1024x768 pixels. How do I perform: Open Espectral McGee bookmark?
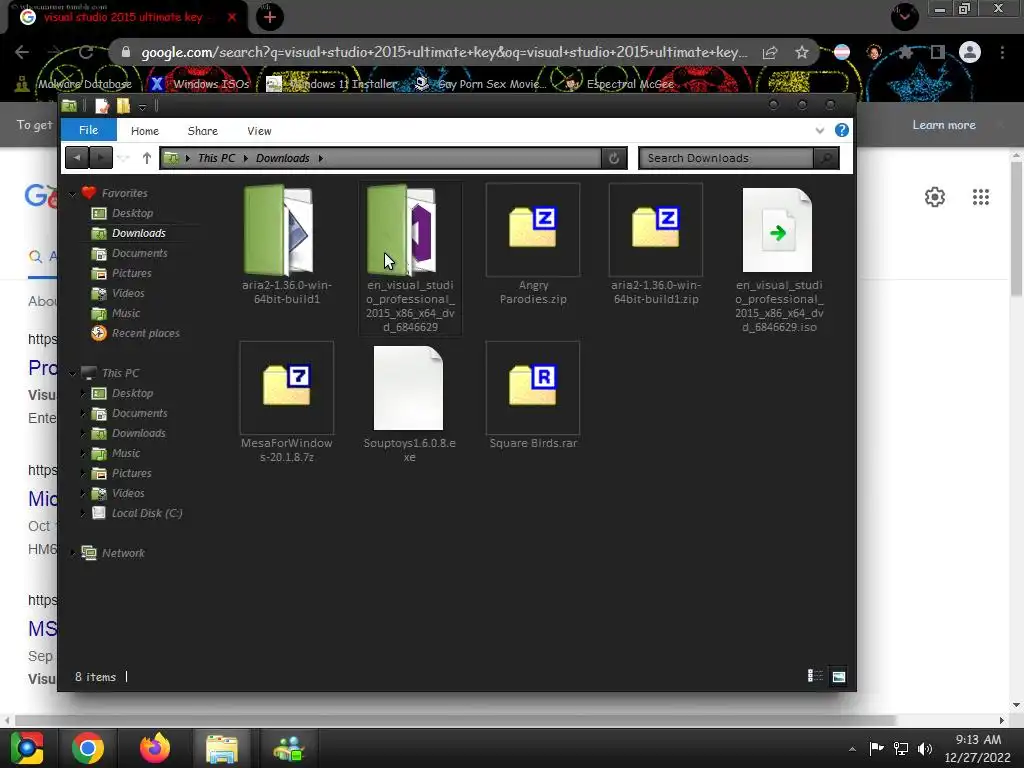point(619,84)
